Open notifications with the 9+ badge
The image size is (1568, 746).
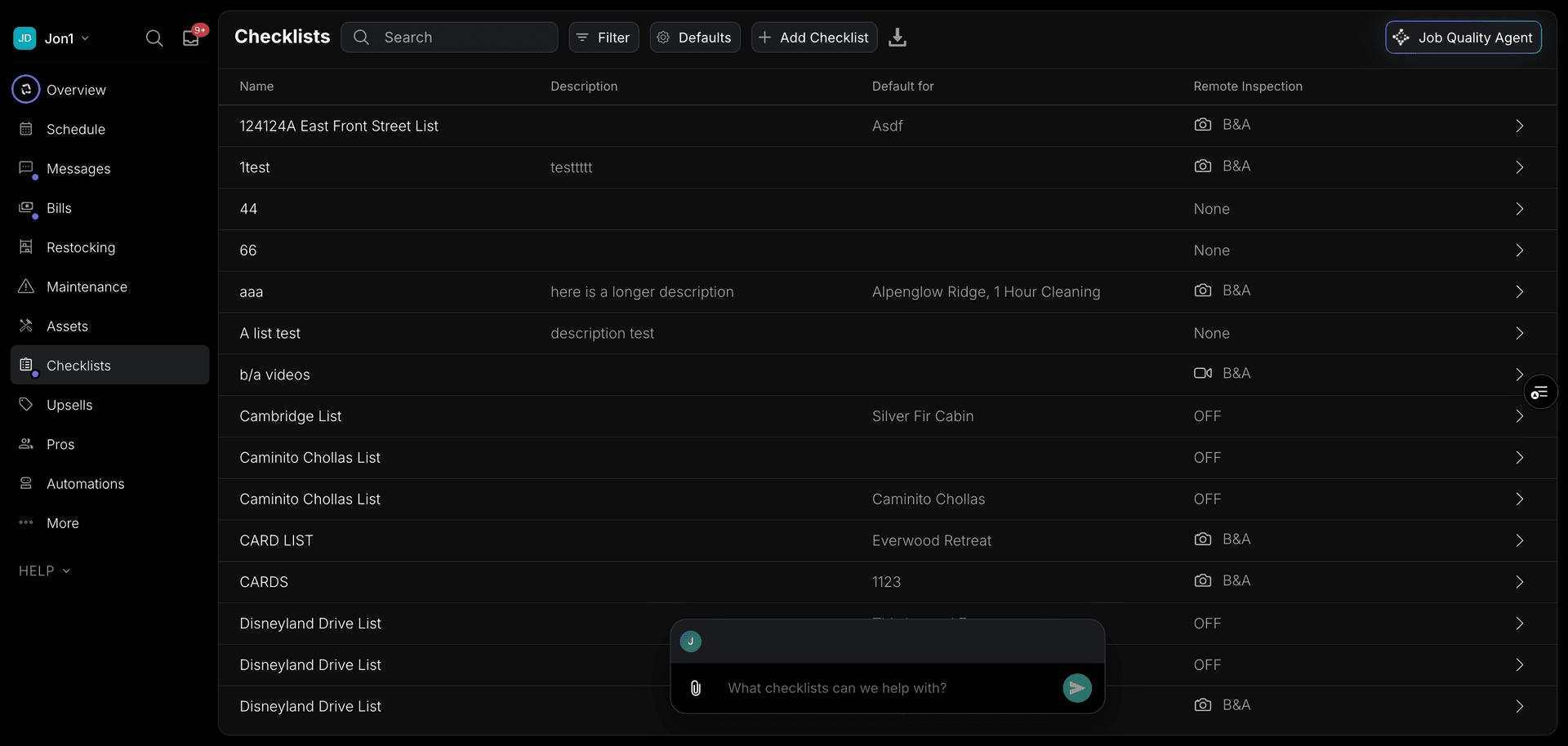(x=190, y=38)
